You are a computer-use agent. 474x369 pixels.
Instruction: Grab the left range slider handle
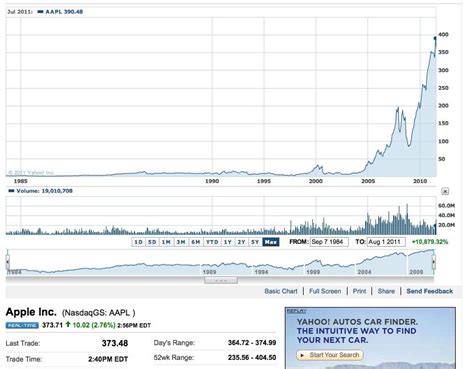tap(8, 262)
